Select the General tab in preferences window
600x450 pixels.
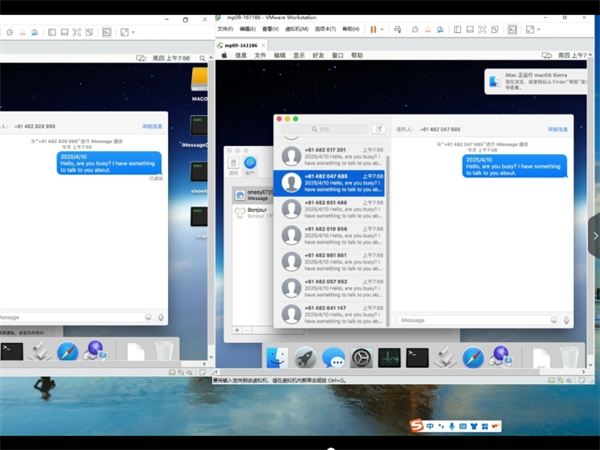[x=234, y=164]
